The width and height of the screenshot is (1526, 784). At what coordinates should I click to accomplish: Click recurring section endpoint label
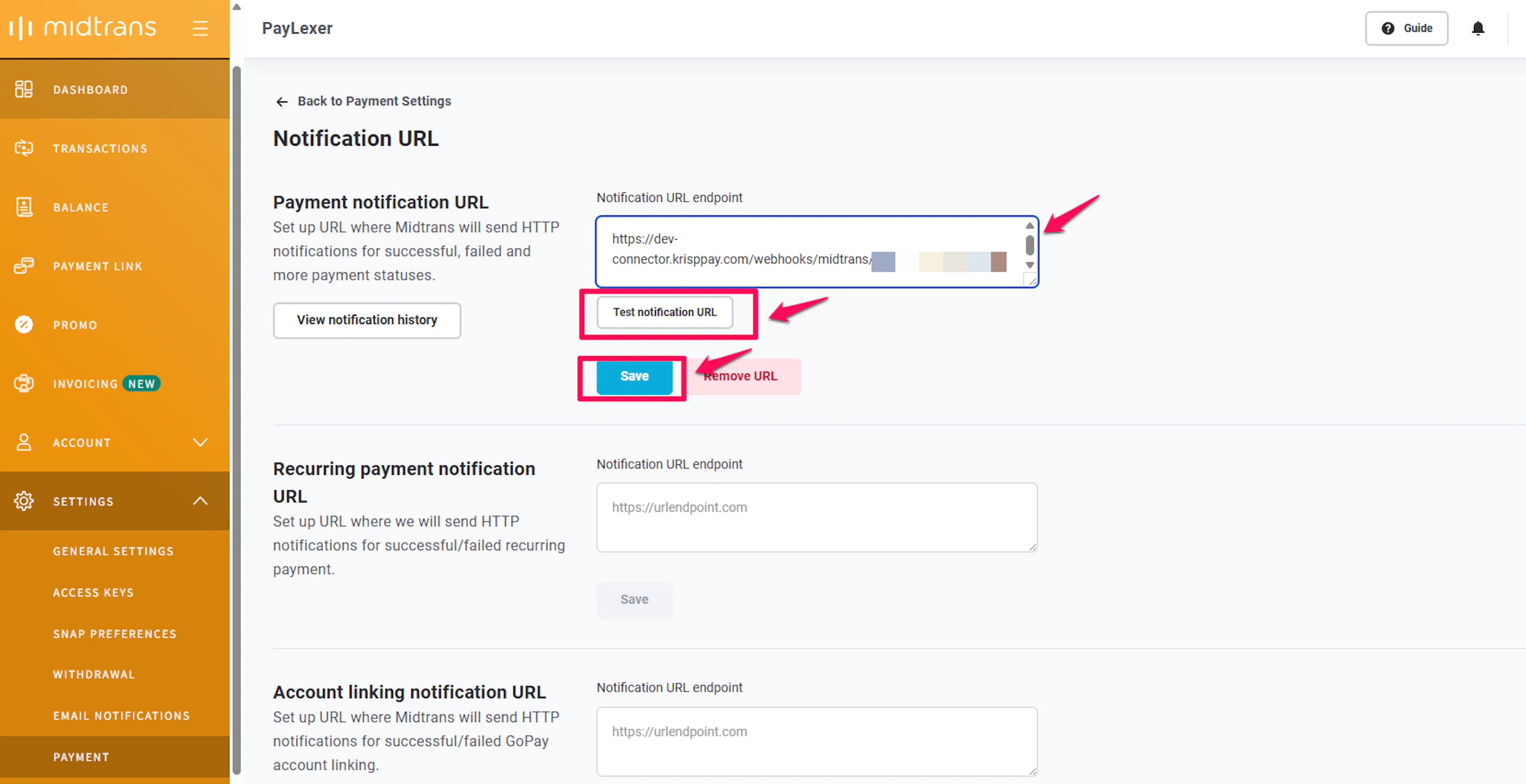click(x=669, y=464)
